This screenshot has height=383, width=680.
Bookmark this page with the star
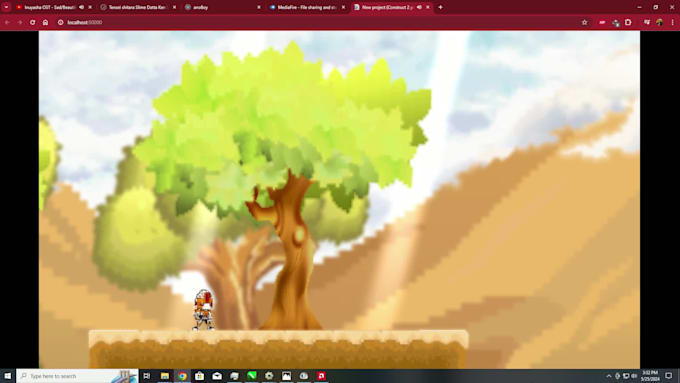tap(585, 22)
